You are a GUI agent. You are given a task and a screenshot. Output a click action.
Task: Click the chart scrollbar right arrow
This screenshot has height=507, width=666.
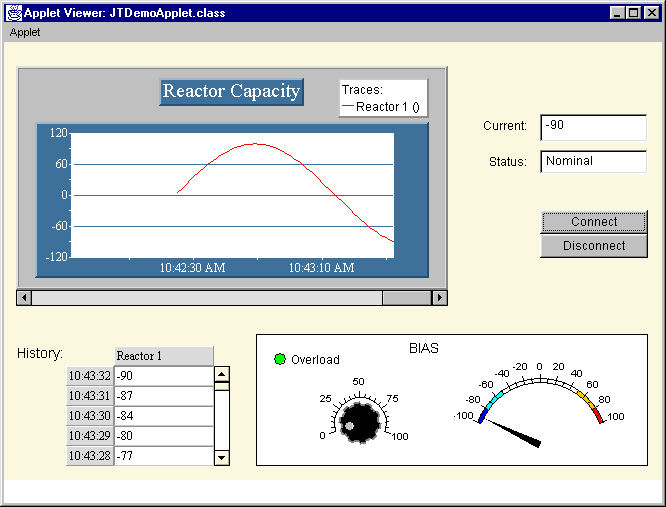click(440, 298)
